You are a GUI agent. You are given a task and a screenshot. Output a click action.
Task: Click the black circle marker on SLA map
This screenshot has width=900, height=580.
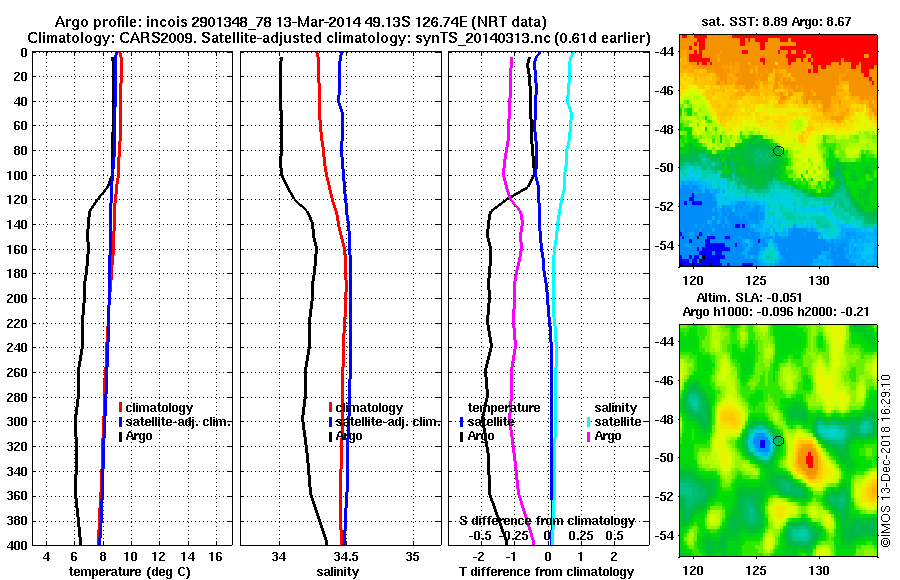click(x=778, y=441)
